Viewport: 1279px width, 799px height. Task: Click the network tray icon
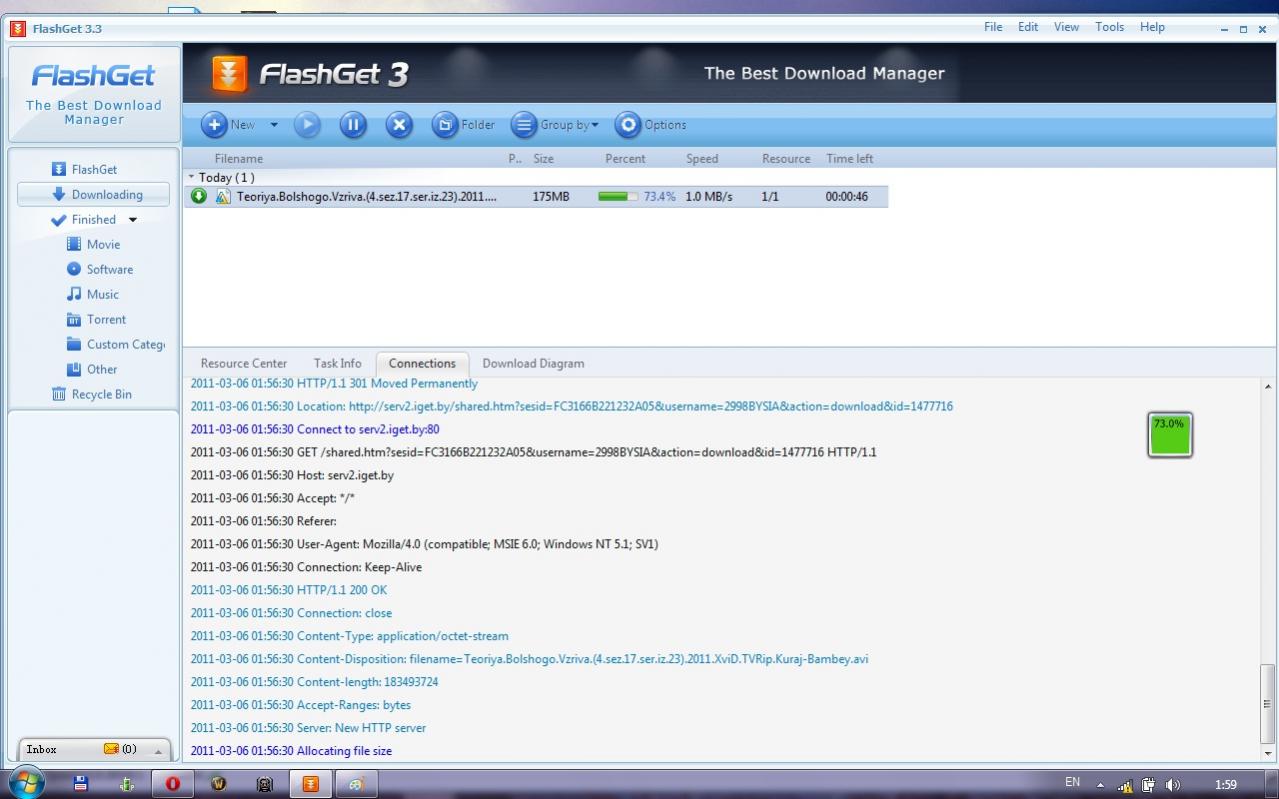pyautogui.click(x=1125, y=785)
